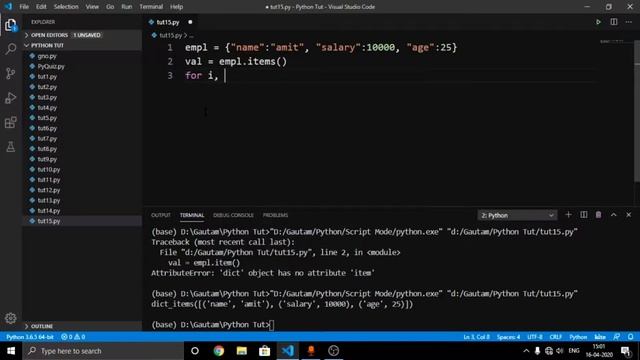Screen dimensions: 640x360
Task: Click the Ln, Col cursor position indicator
Action: tap(476, 337)
